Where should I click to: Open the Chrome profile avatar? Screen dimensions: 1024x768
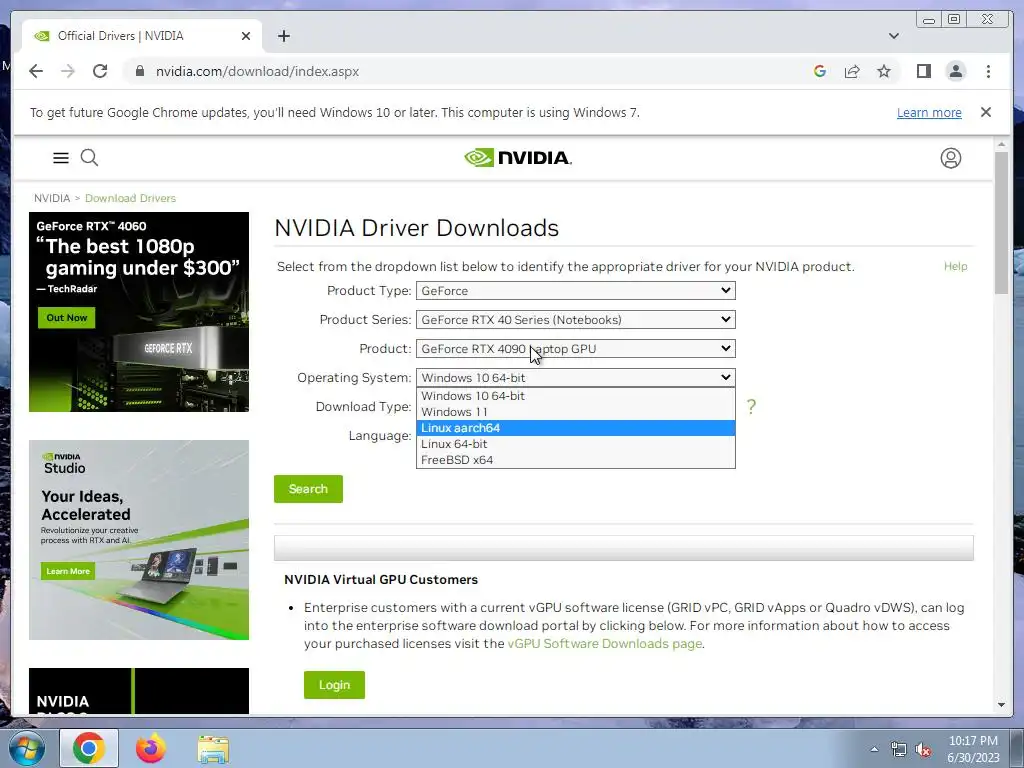tap(955, 71)
